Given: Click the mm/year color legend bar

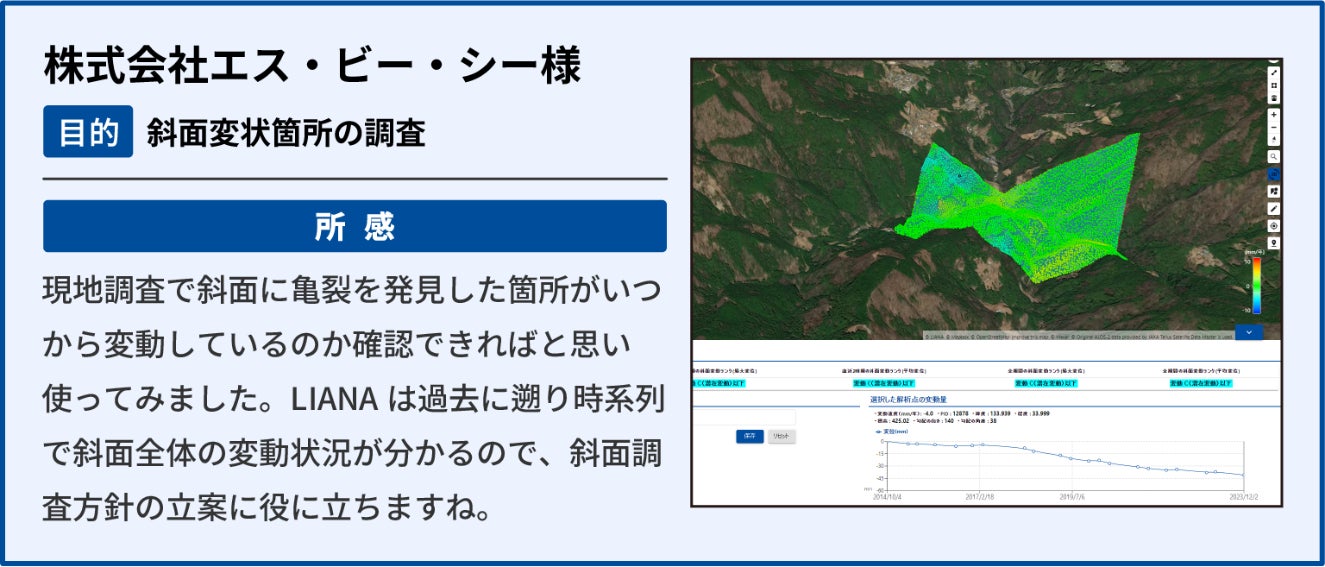Looking at the screenshot, I should [x=1257, y=285].
